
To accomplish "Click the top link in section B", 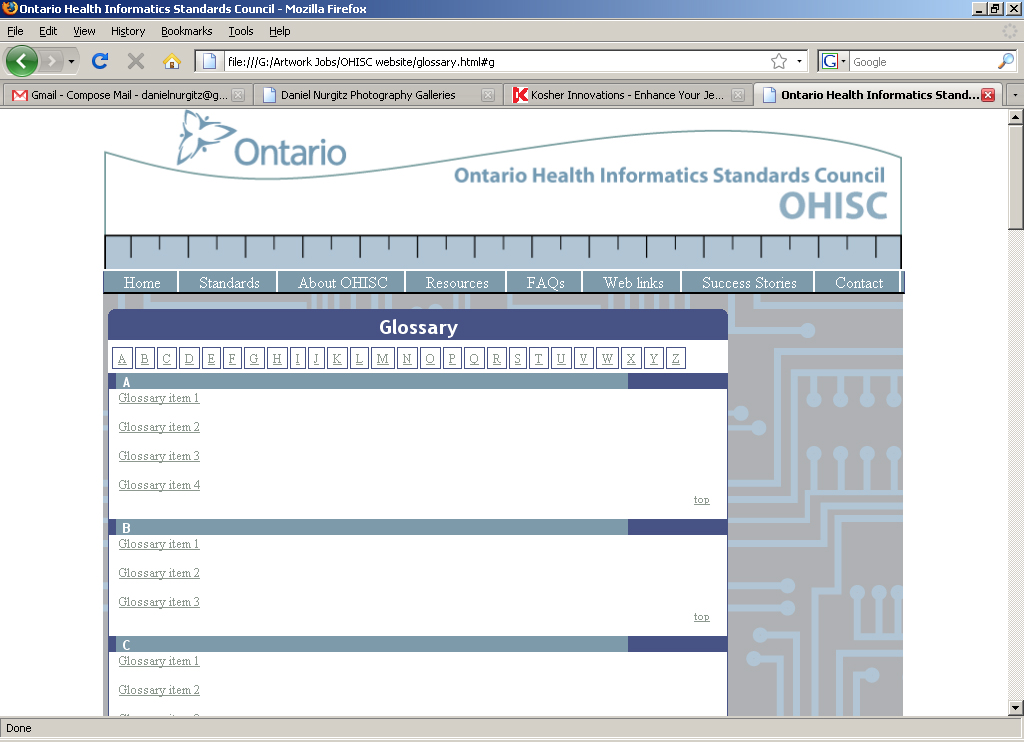I will click(701, 617).
